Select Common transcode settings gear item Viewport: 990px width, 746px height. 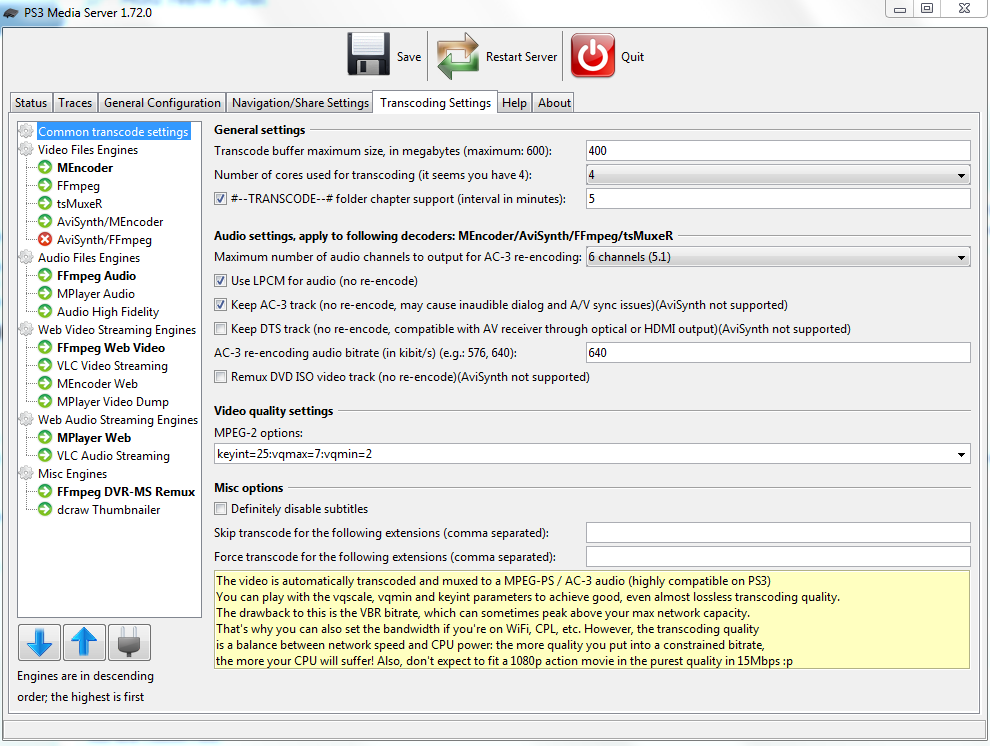(112, 132)
